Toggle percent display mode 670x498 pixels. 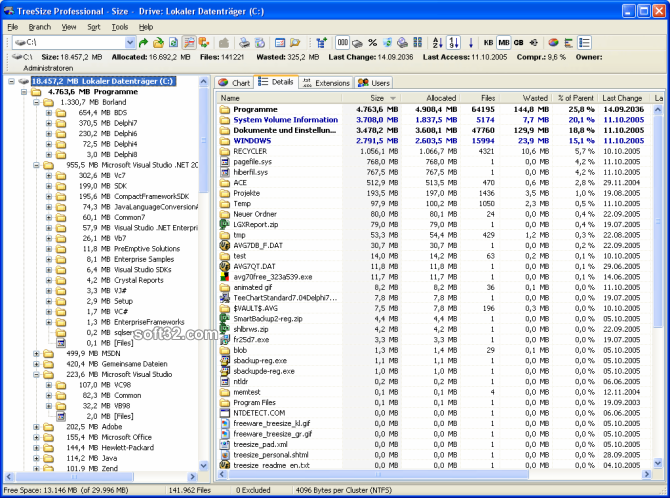tap(373, 43)
